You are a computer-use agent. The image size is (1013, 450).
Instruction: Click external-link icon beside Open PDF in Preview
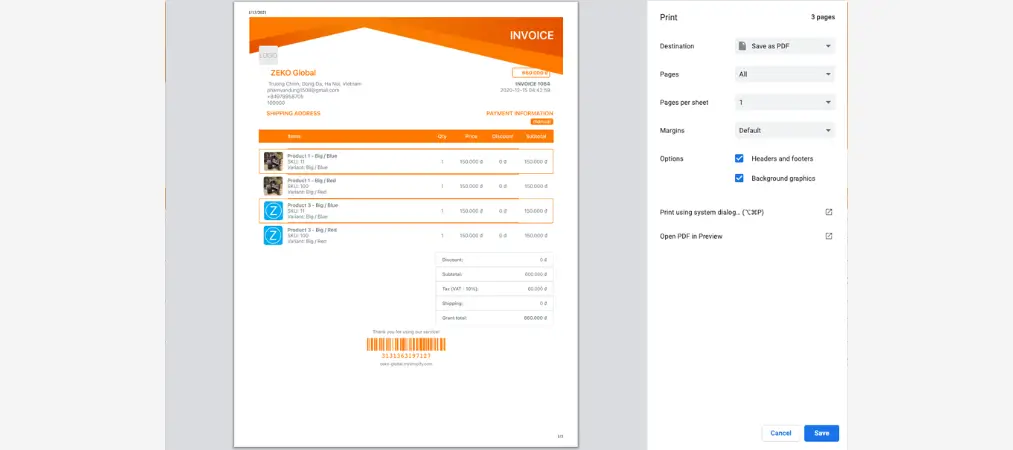click(829, 236)
